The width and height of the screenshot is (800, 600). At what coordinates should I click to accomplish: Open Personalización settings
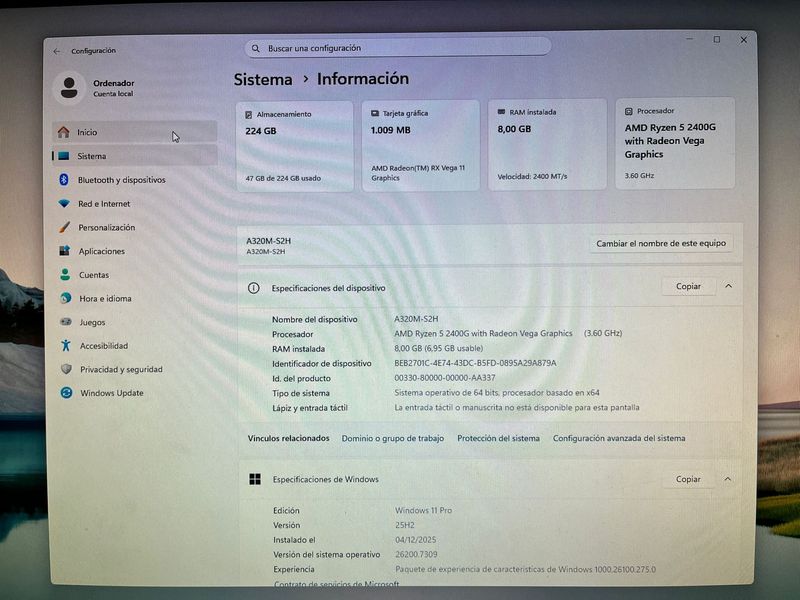click(x=135, y=227)
